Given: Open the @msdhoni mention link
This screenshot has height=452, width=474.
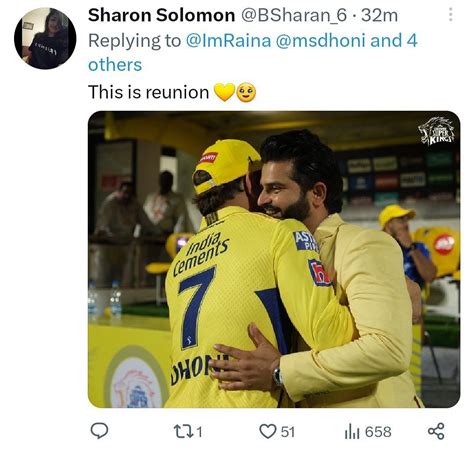Looking at the screenshot, I should click(x=321, y=41).
